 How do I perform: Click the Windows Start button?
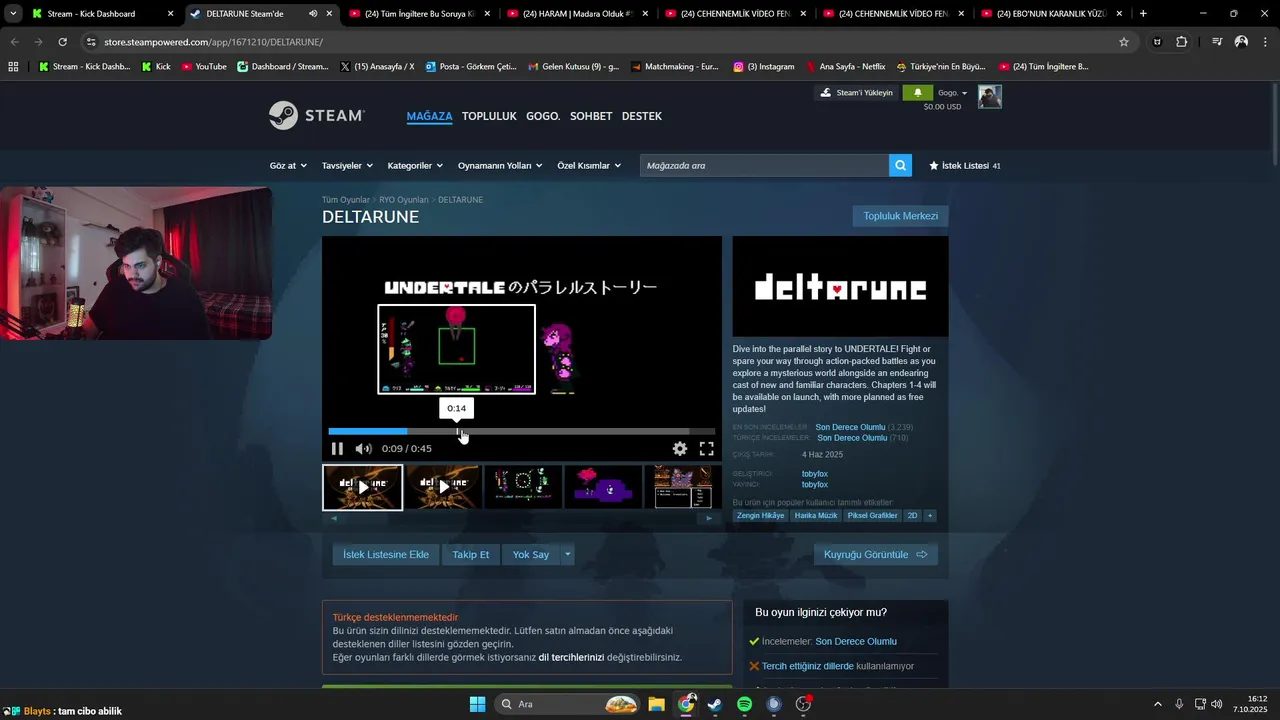point(477,704)
